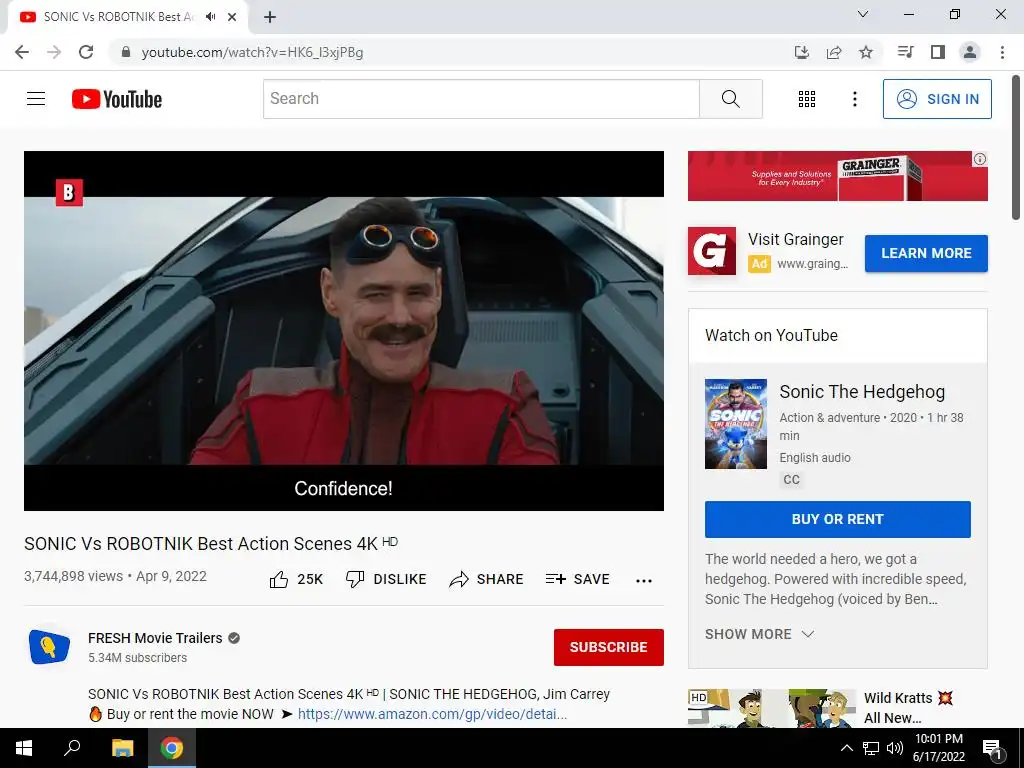
Task: Open the Wild Kratts video title
Action: (x=908, y=708)
